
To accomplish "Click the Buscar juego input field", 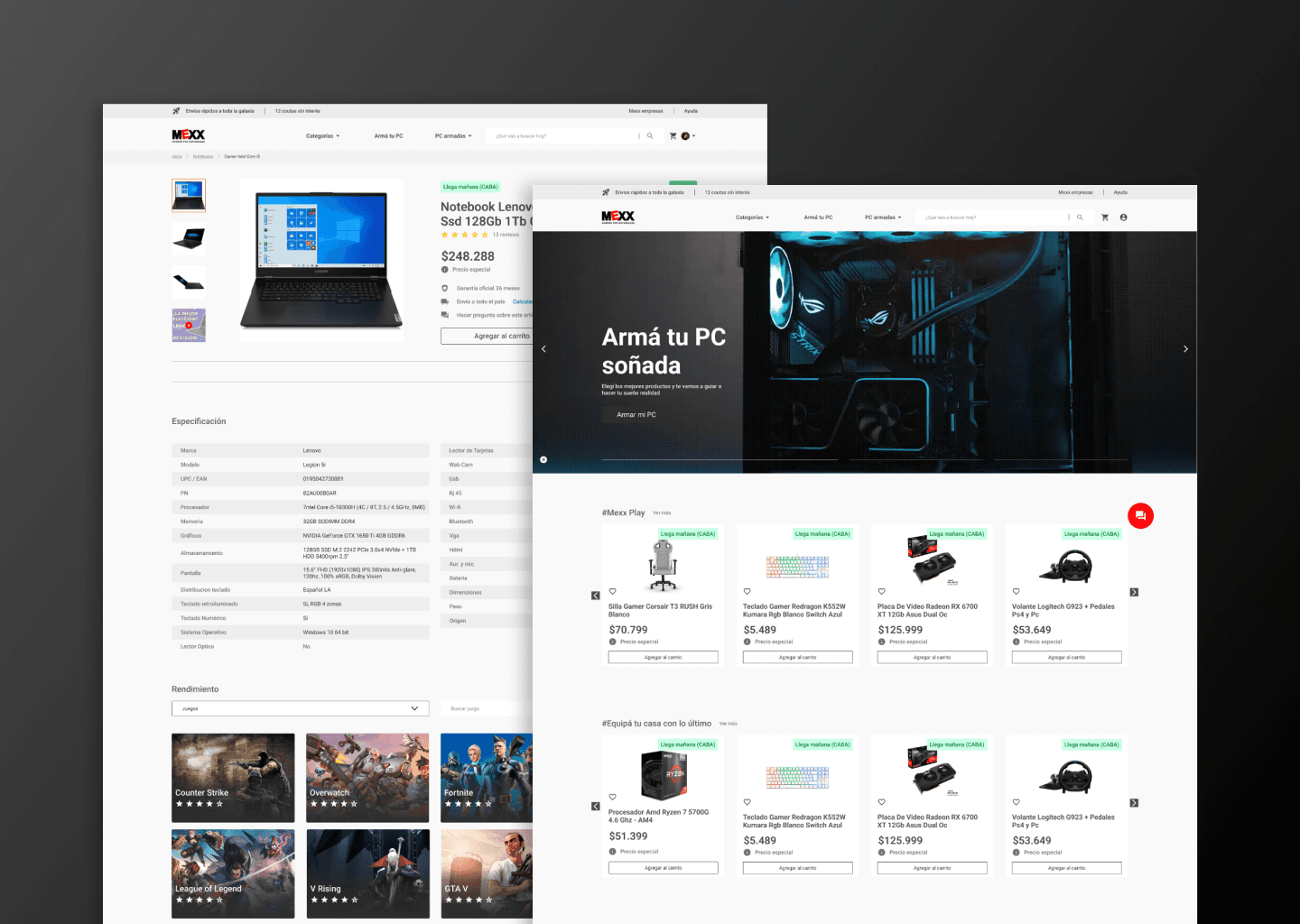I will point(487,708).
